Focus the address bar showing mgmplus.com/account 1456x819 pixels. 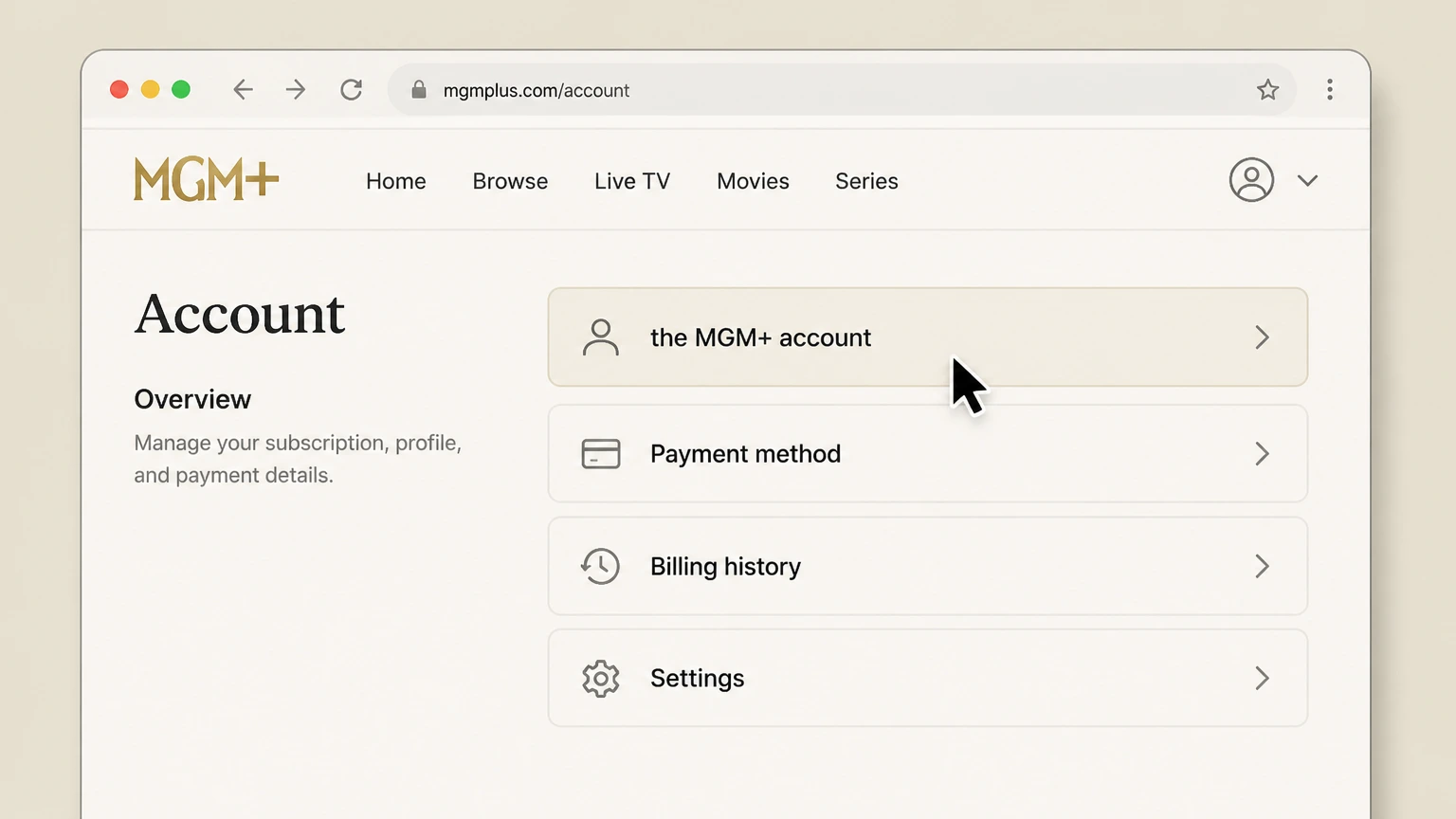tap(842, 90)
